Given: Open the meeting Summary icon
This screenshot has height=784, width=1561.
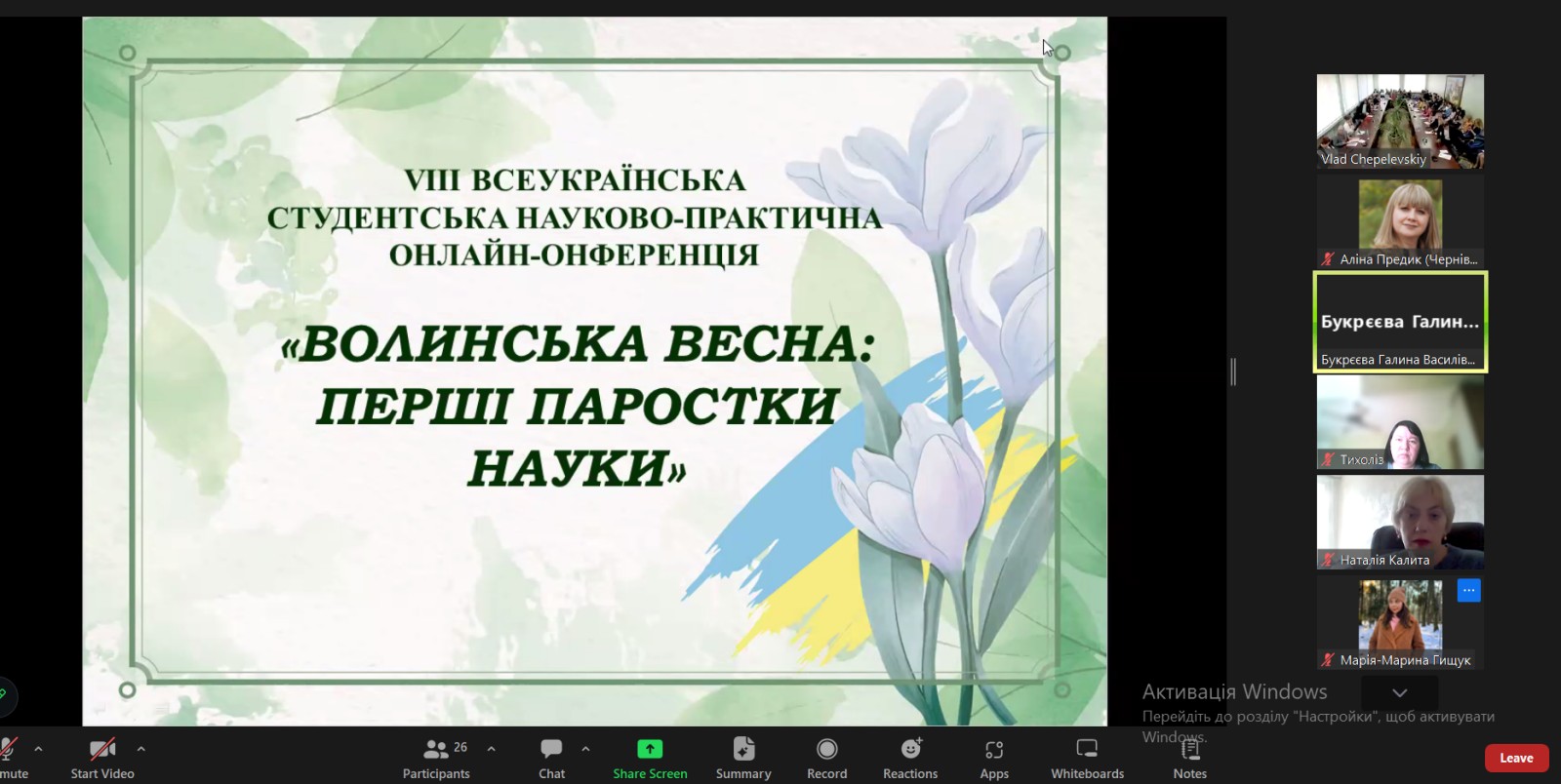Looking at the screenshot, I should click(x=743, y=749).
